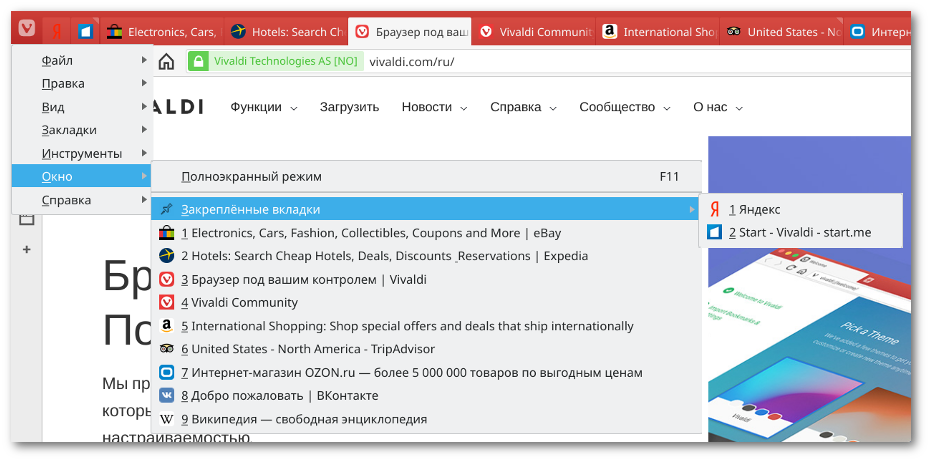This screenshot has width=930, height=461.
Task: Open the Справка entry in the Vivaldi menu
Action: tap(82, 200)
